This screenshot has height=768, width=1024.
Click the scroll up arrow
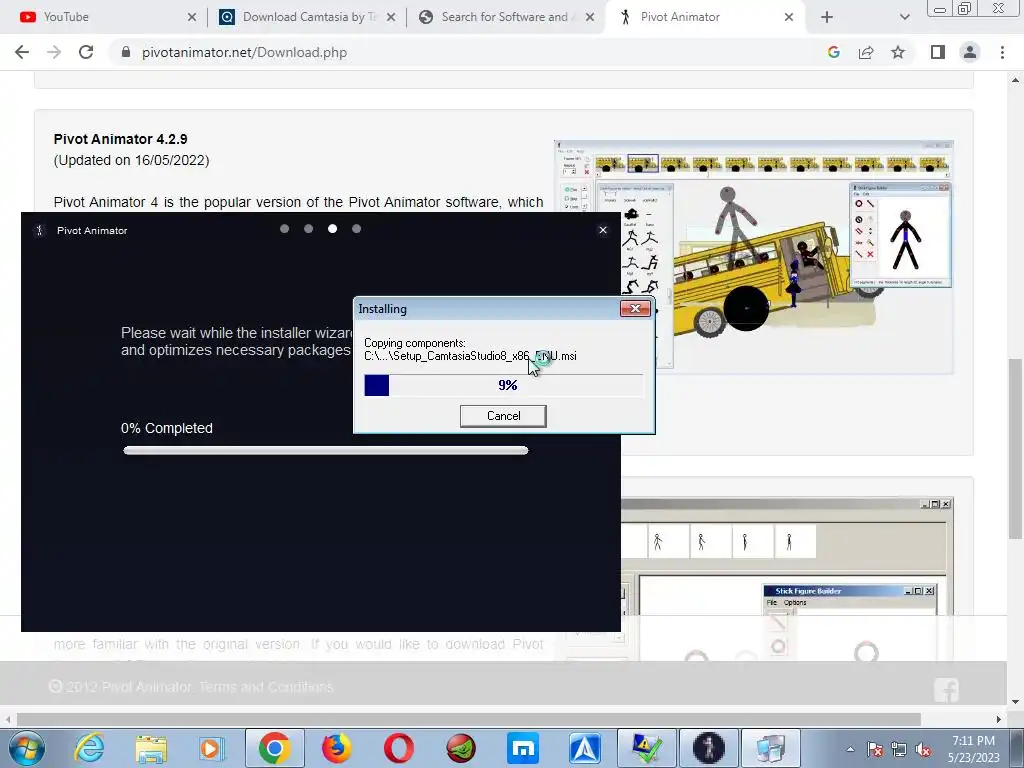click(1015, 80)
